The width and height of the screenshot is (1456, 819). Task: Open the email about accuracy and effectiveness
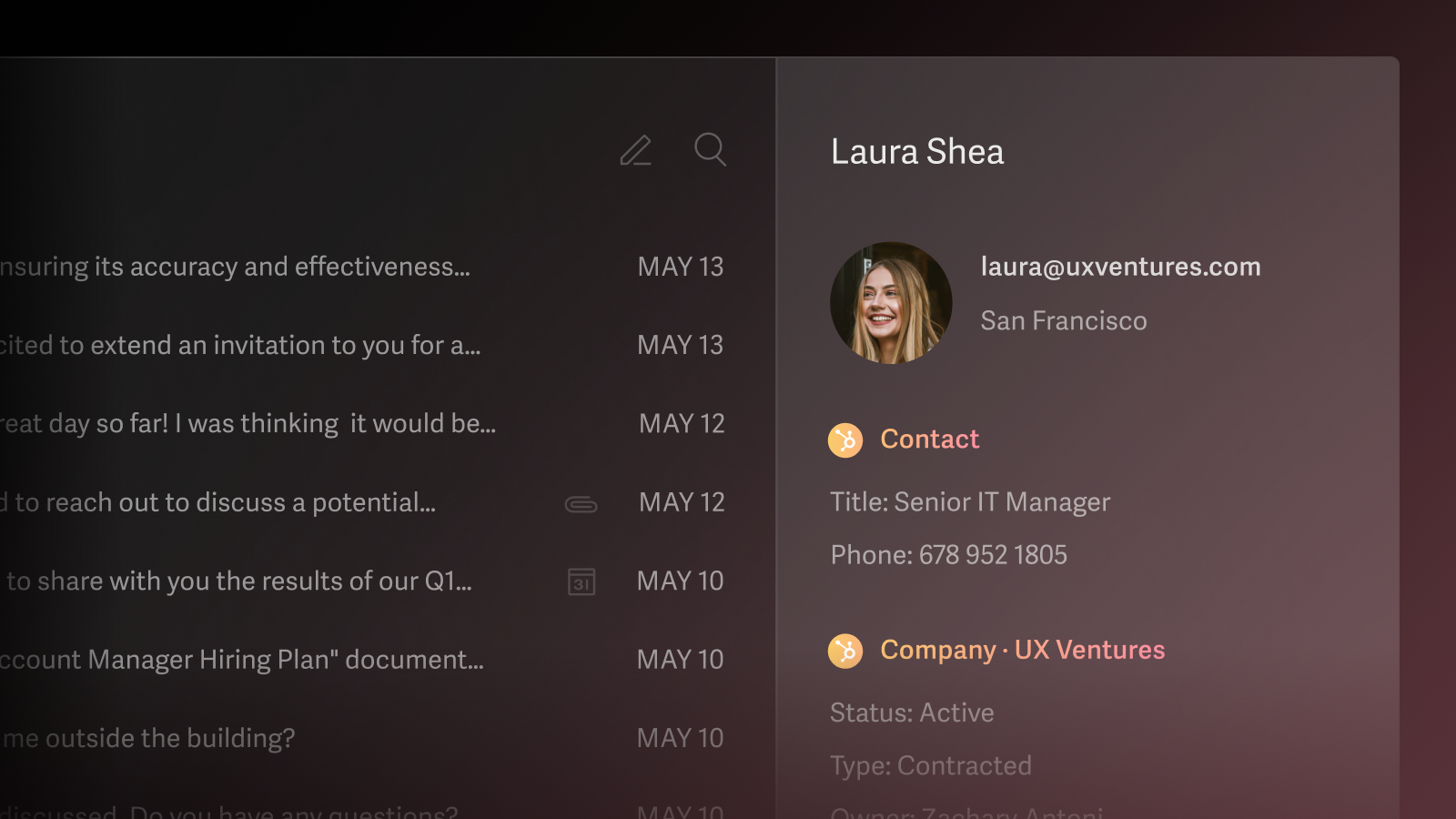tap(237, 267)
